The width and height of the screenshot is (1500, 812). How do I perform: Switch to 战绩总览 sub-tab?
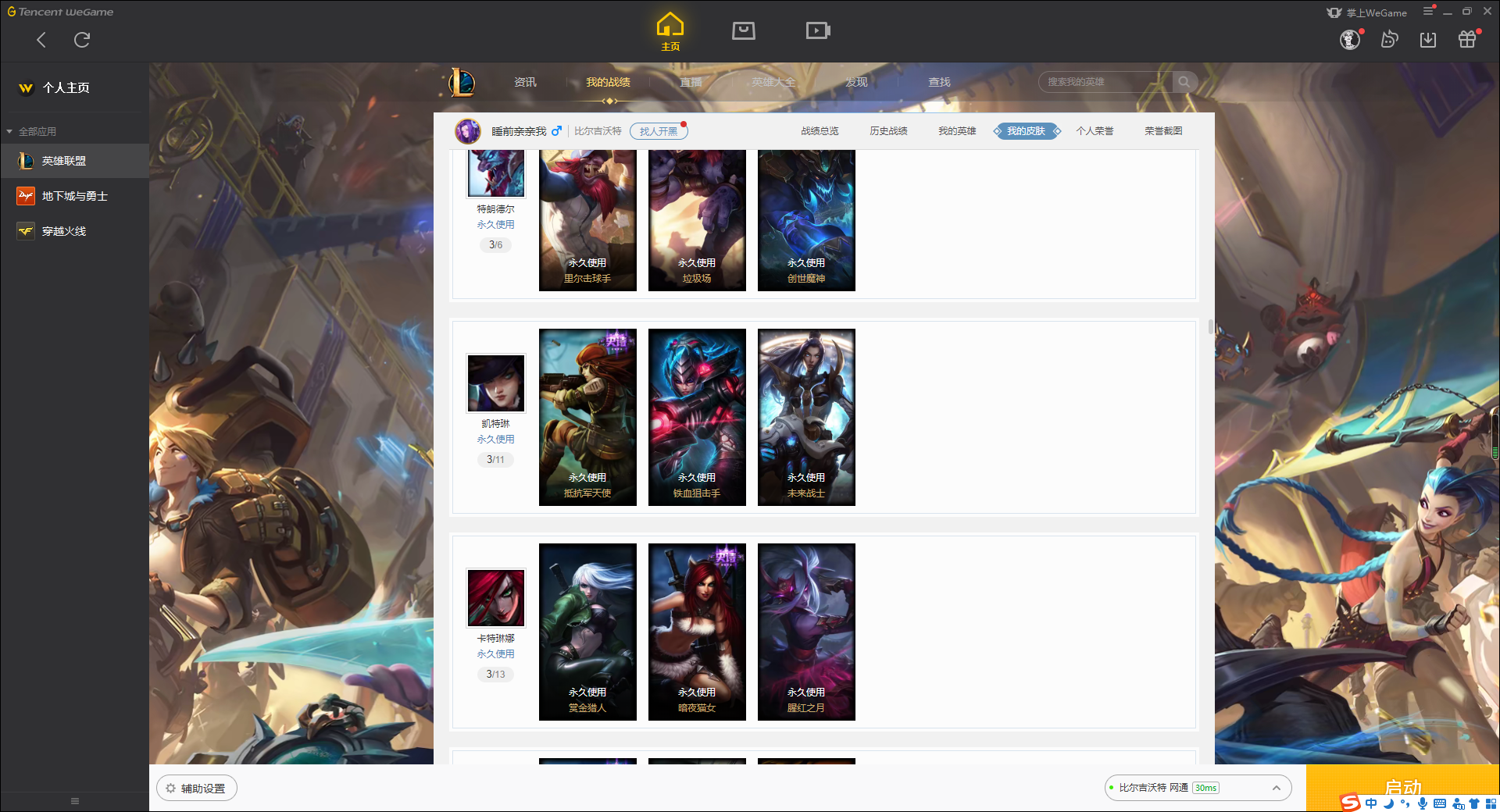(x=820, y=131)
